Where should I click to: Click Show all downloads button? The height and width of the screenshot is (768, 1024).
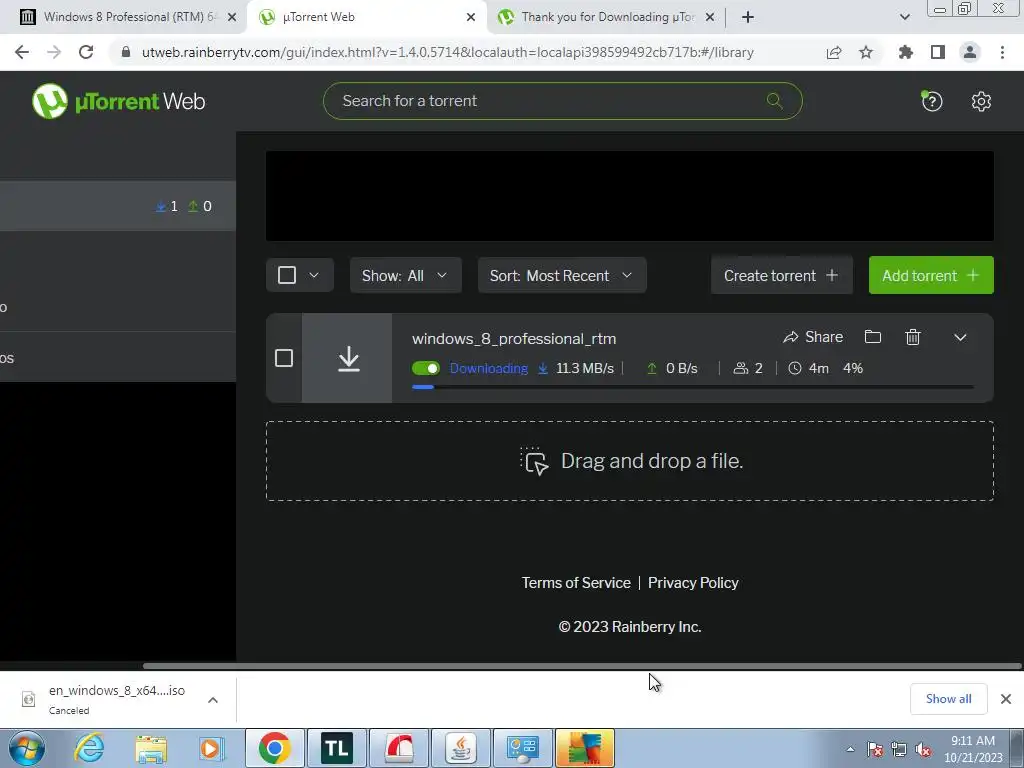pyautogui.click(x=948, y=699)
